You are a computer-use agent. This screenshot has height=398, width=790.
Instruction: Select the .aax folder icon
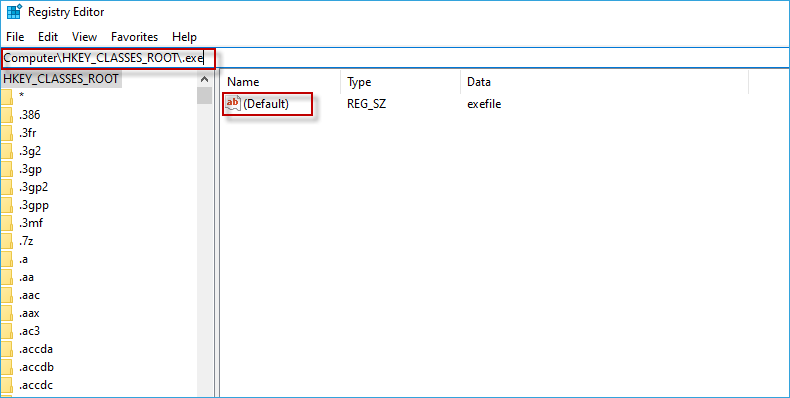(6, 313)
